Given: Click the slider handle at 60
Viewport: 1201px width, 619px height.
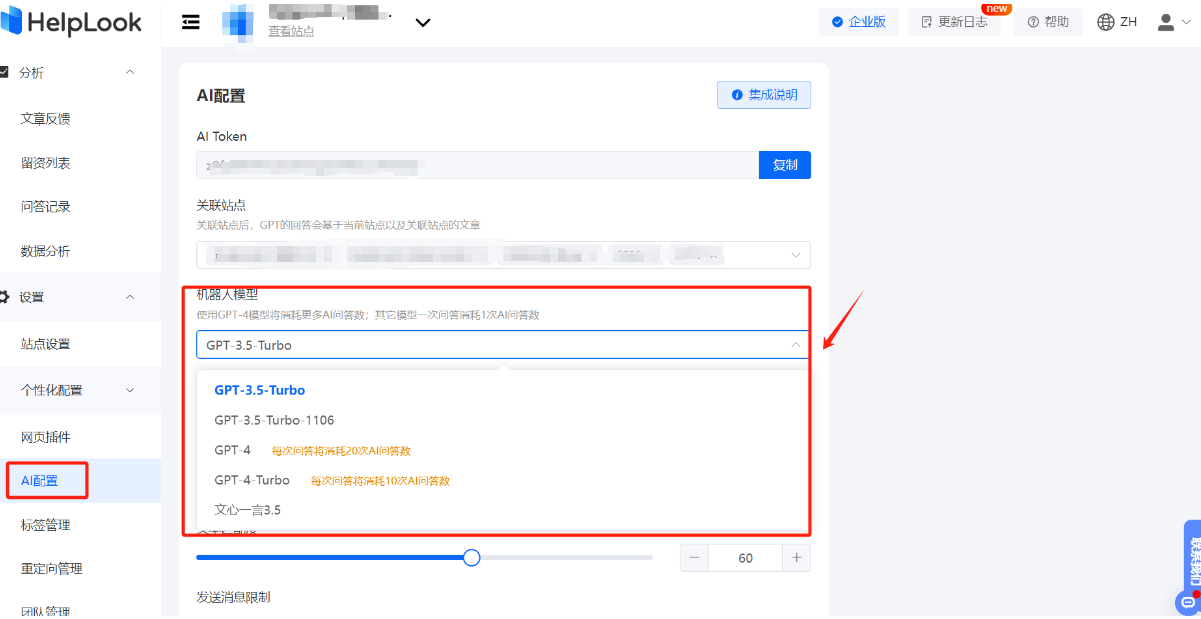Looking at the screenshot, I should click(x=472, y=557).
